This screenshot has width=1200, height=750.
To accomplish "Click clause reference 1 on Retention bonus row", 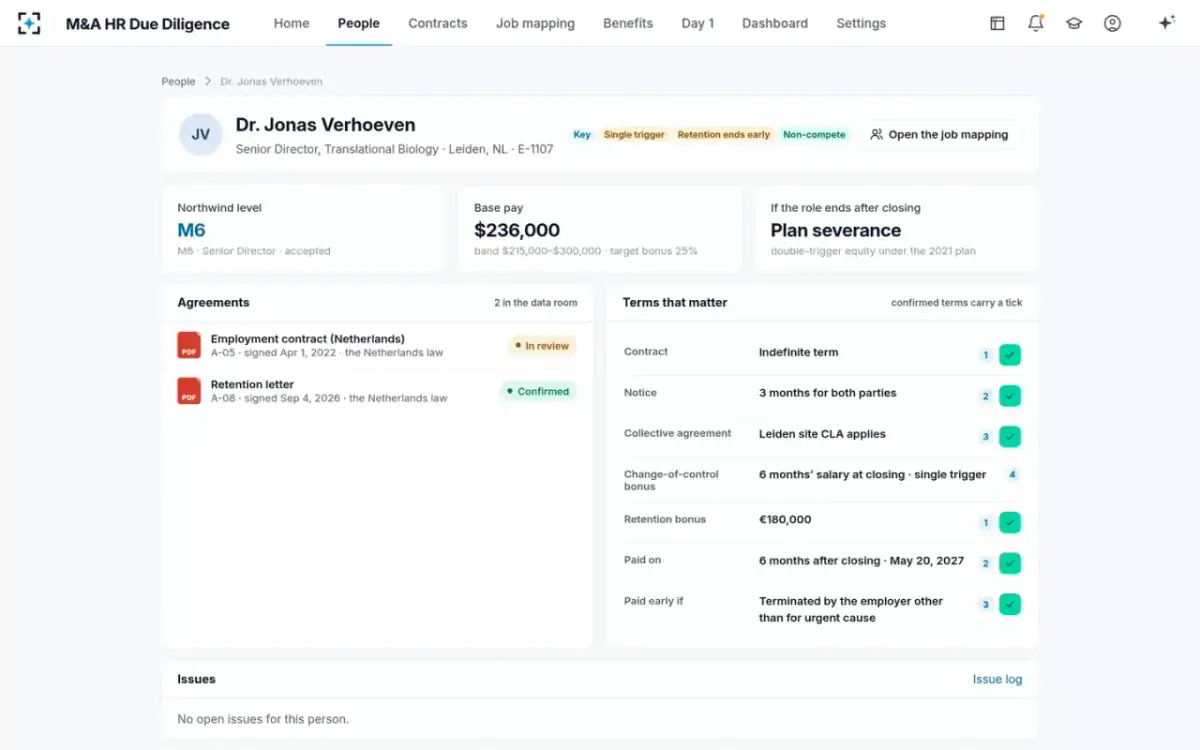I will coord(985,522).
